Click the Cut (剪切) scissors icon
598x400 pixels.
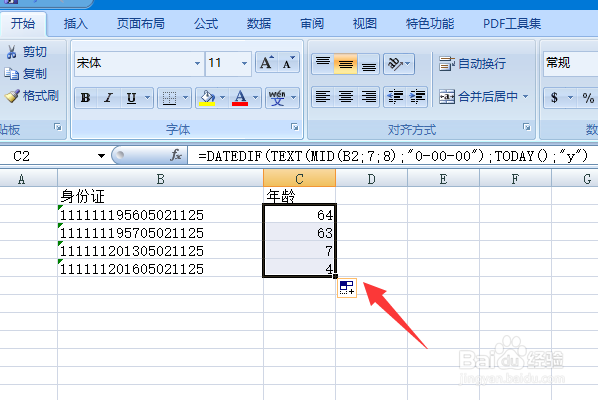[x=11, y=52]
